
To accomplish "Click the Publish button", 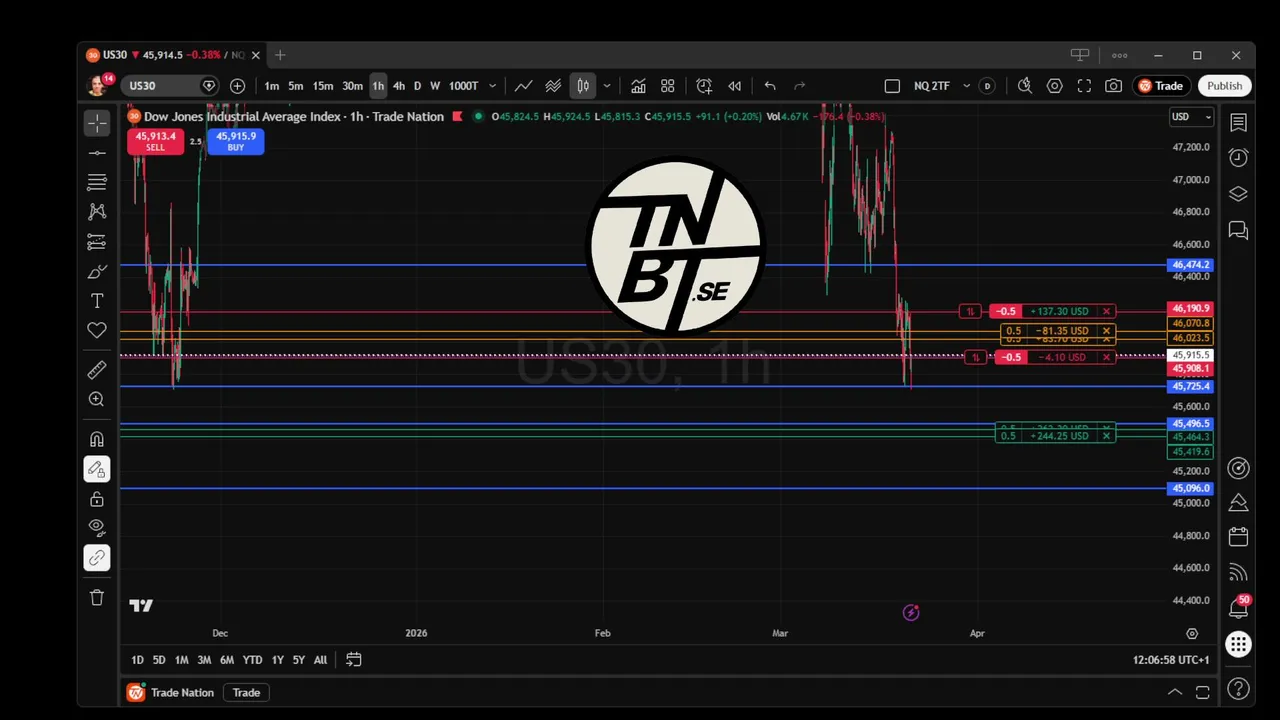I will pos(1224,86).
